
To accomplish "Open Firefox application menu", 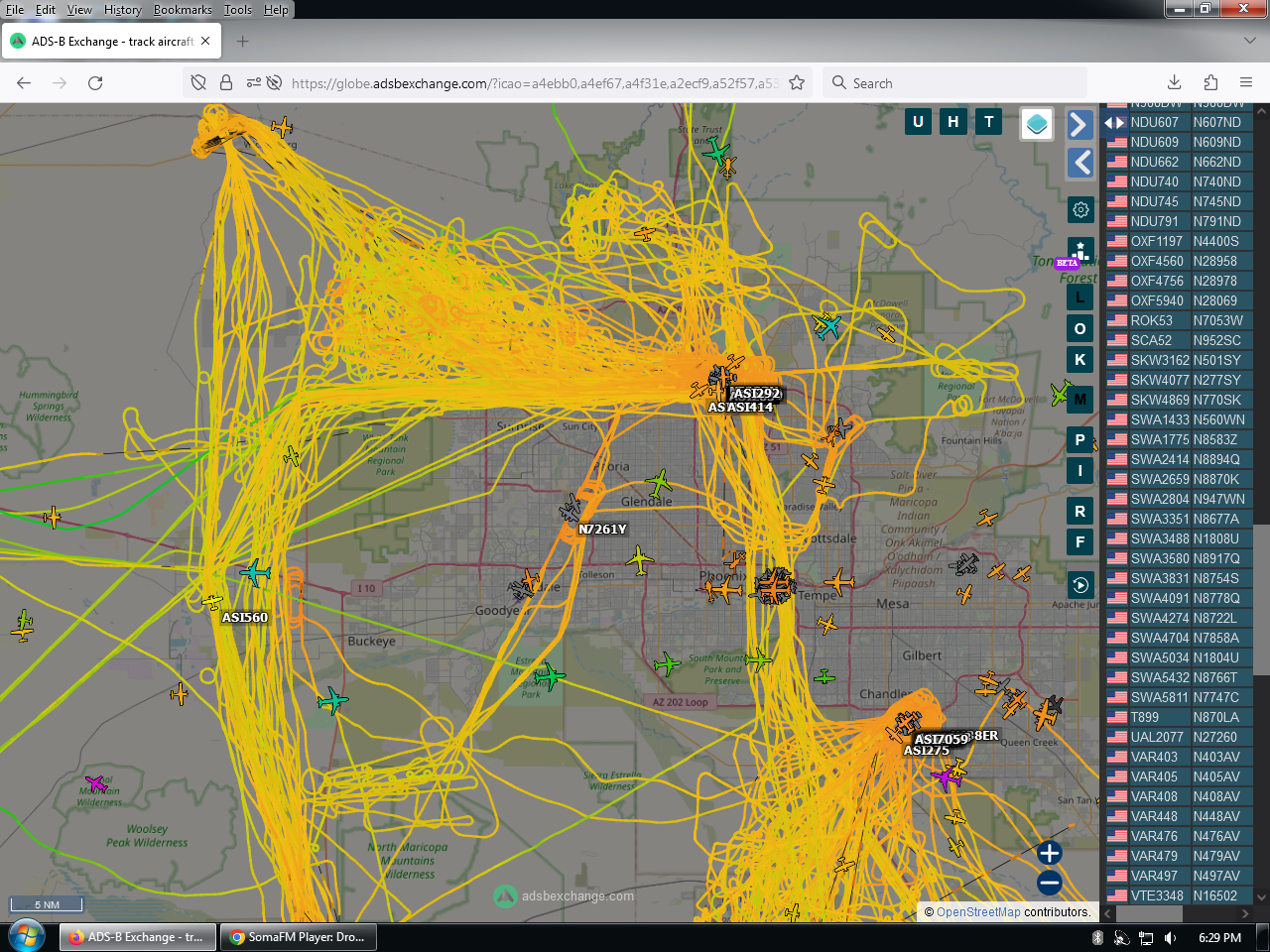I will pos(1246,83).
